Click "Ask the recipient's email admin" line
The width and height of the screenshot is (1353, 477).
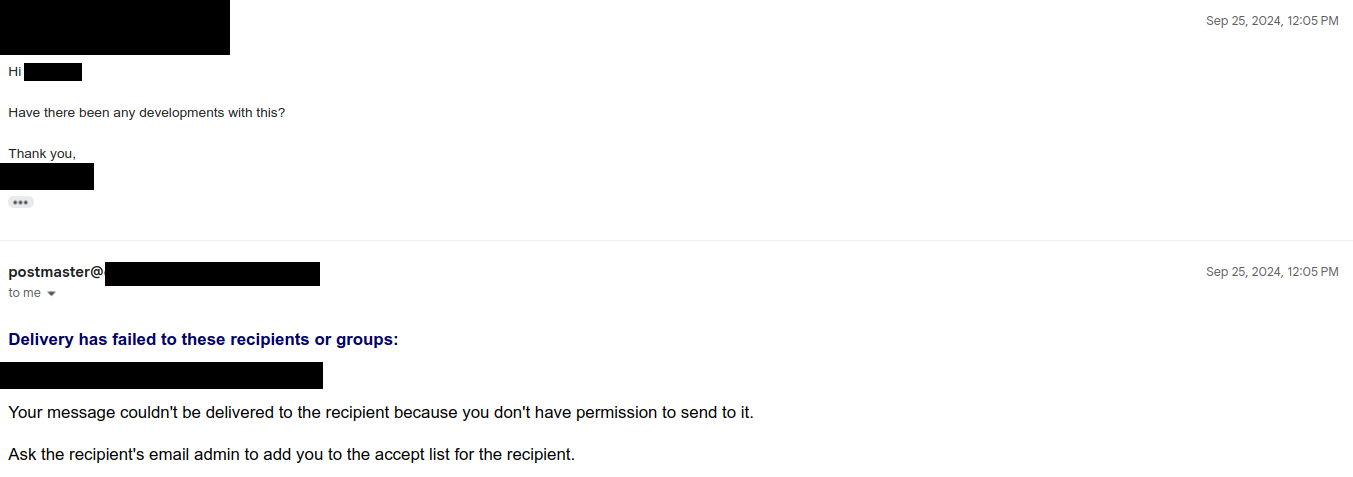tap(291, 454)
